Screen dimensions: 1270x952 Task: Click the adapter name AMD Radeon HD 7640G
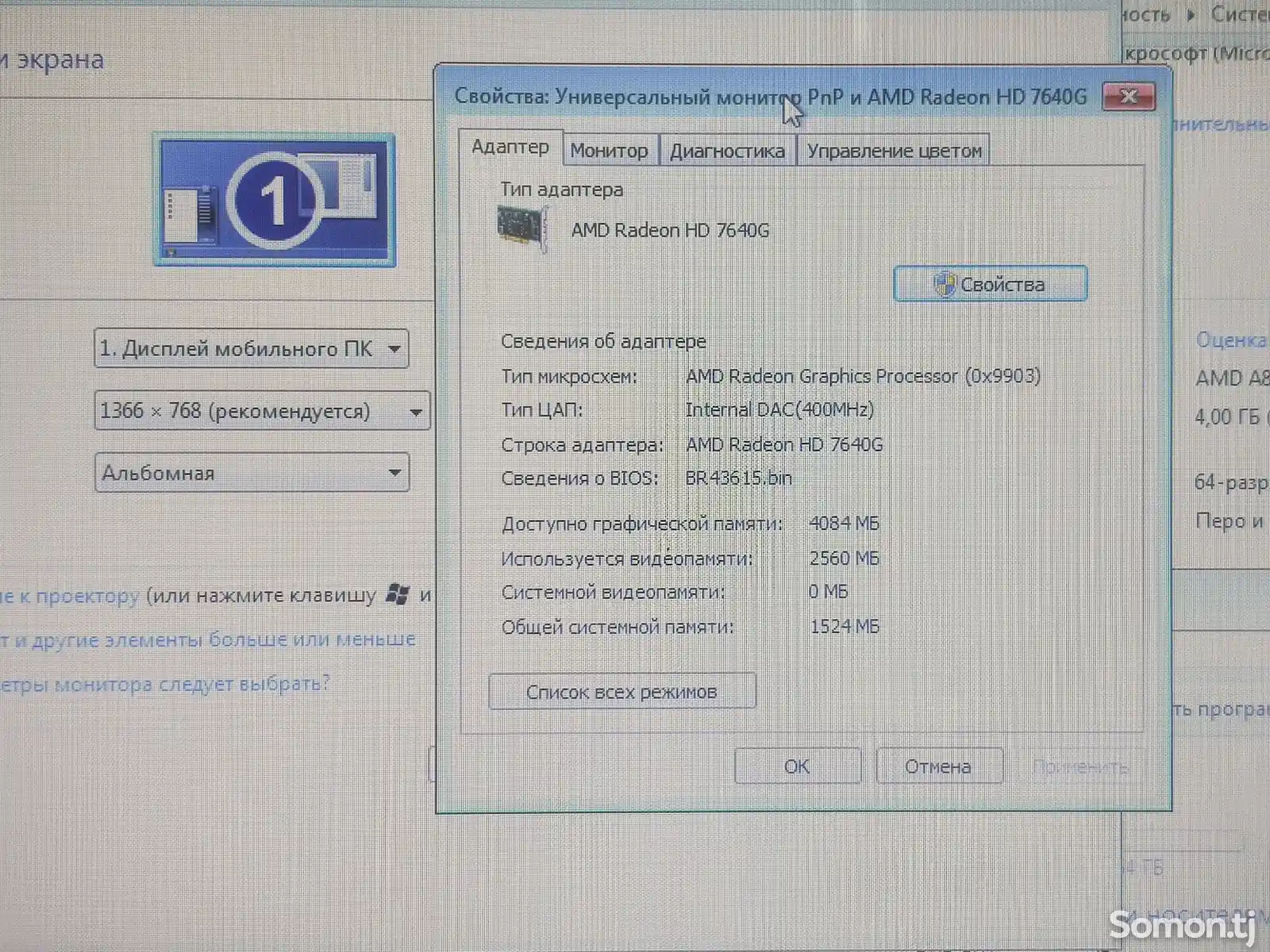coord(670,230)
